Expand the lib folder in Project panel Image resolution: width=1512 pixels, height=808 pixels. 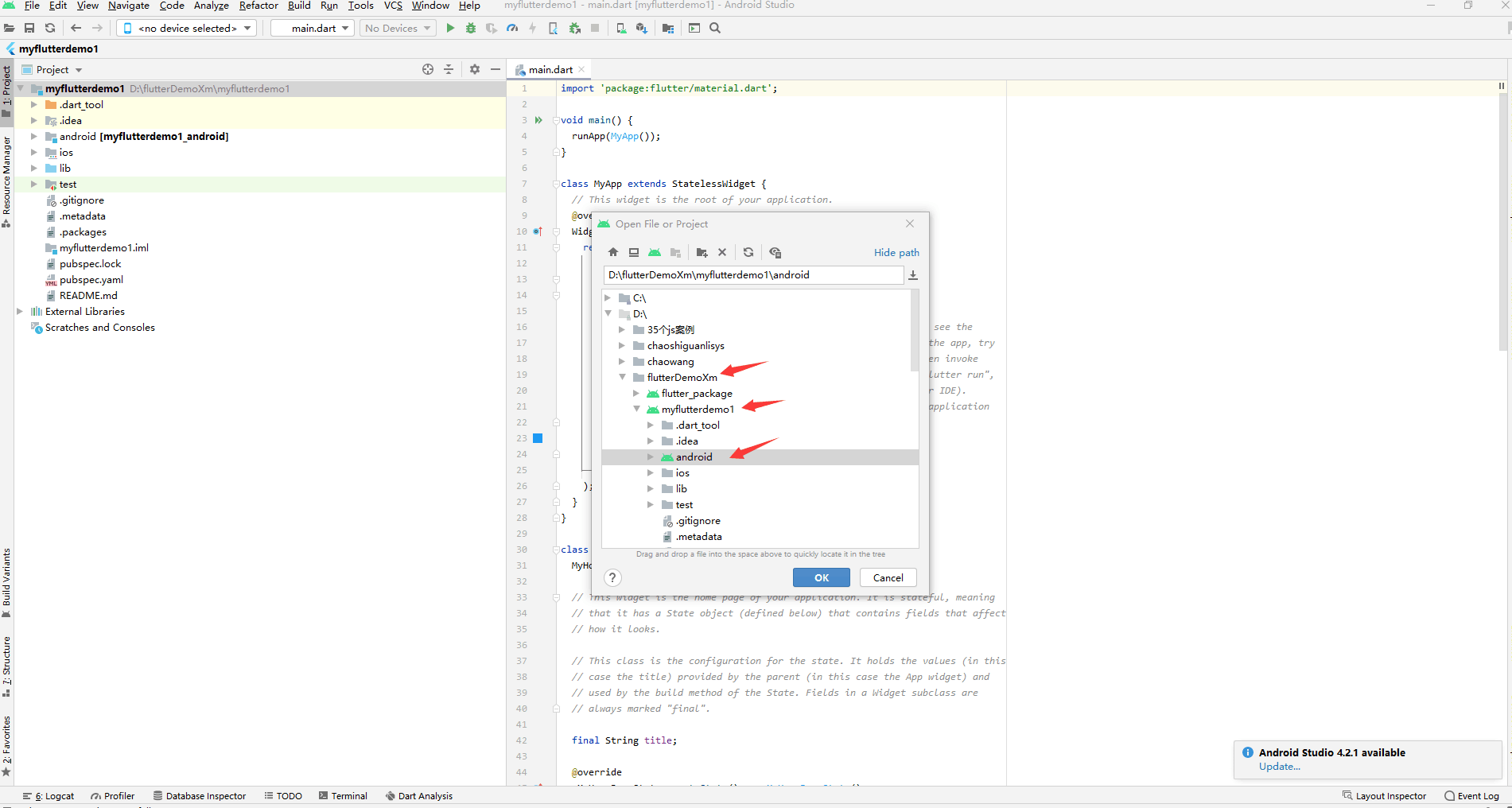point(34,168)
